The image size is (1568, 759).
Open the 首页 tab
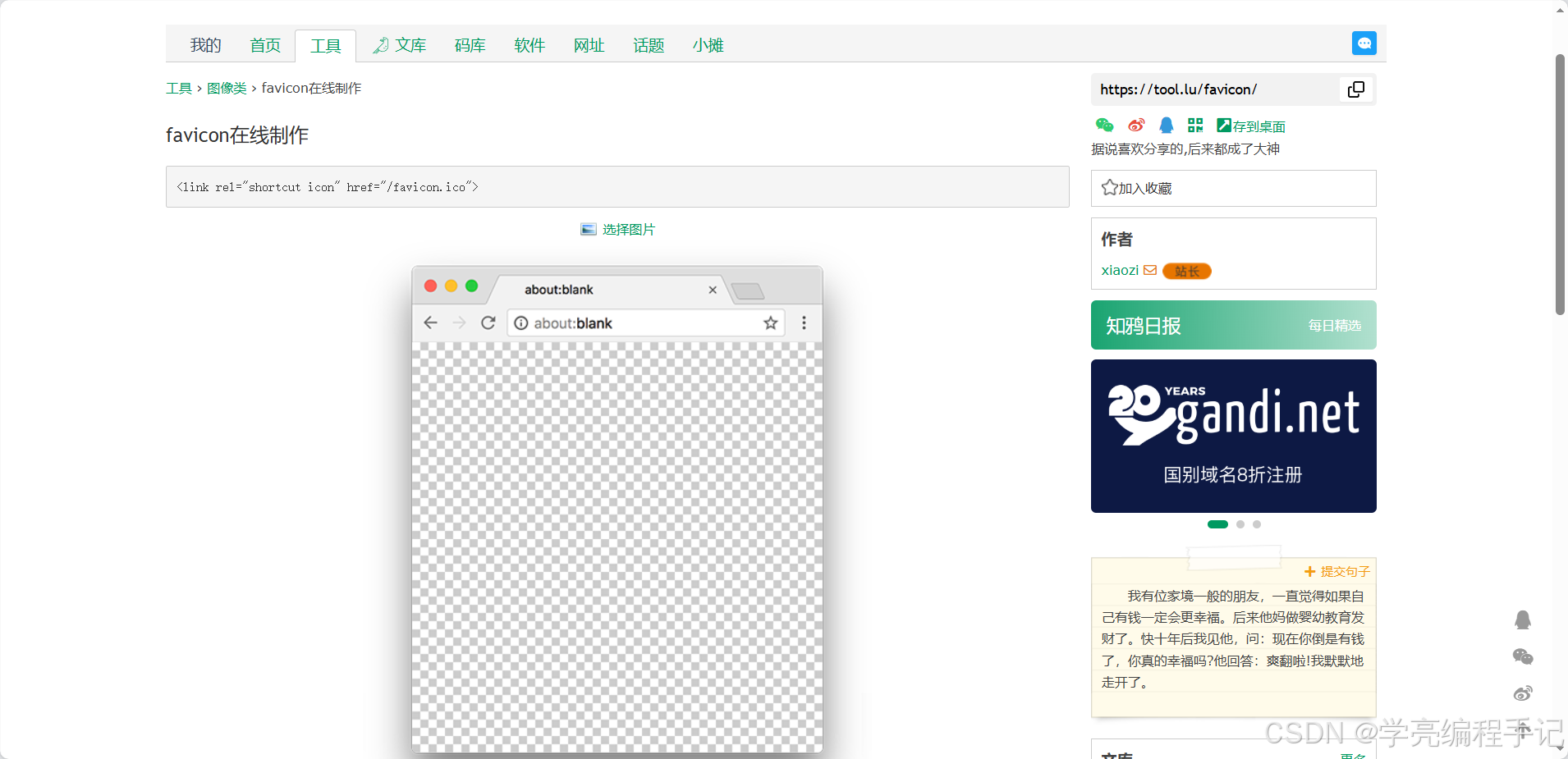265,45
